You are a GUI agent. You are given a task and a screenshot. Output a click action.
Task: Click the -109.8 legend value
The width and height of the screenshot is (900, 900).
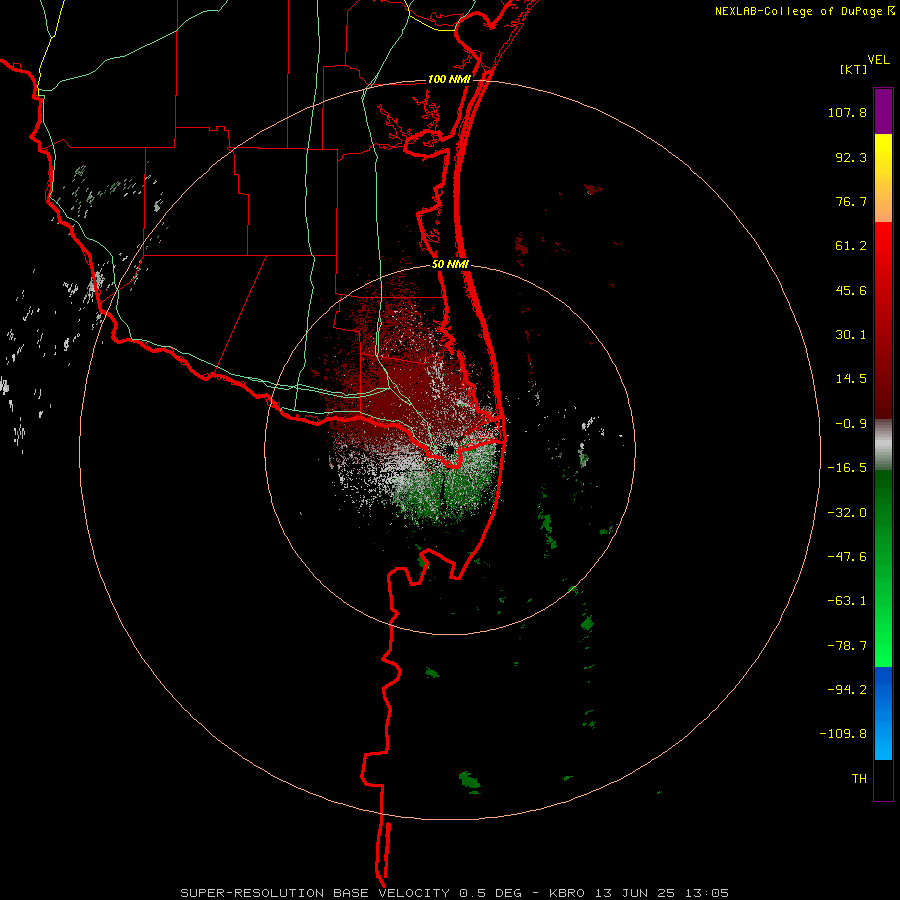point(843,734)
